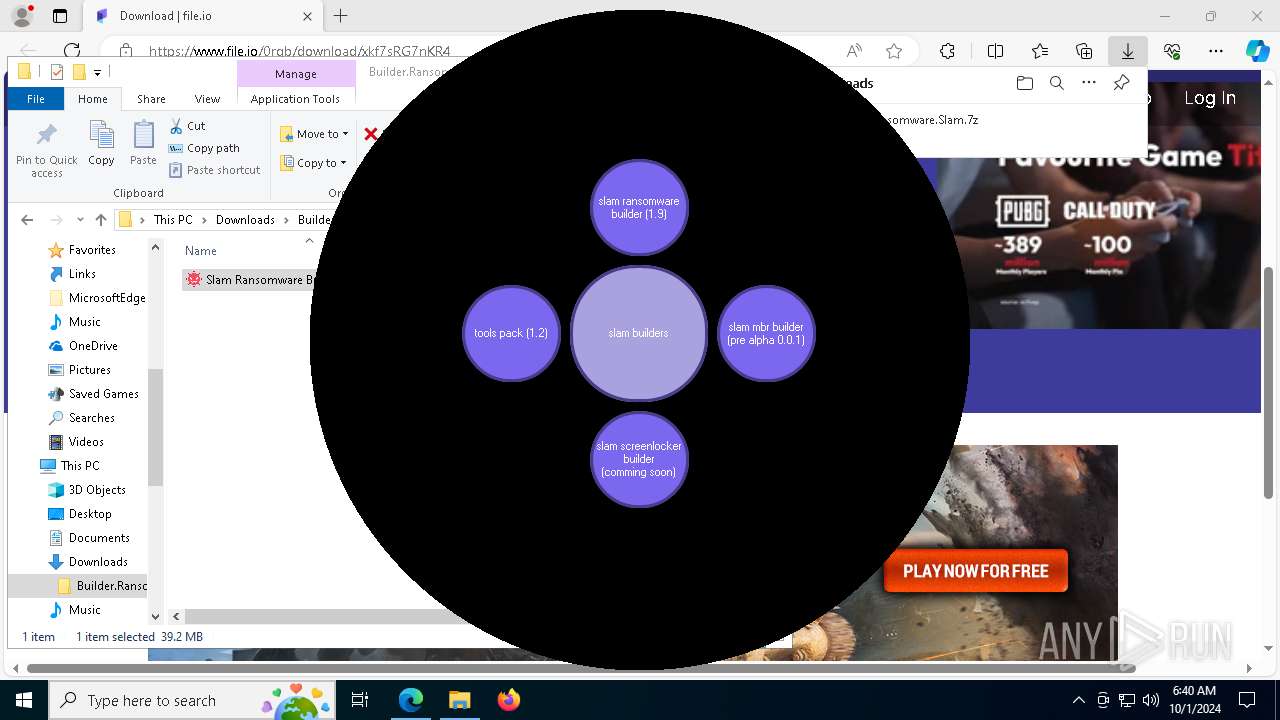Image resolution: width=1280 pixels, height=720 pixels.
Task: Open the File tab in Explorer
Action: pyautogui.click(x=36, y=99)
